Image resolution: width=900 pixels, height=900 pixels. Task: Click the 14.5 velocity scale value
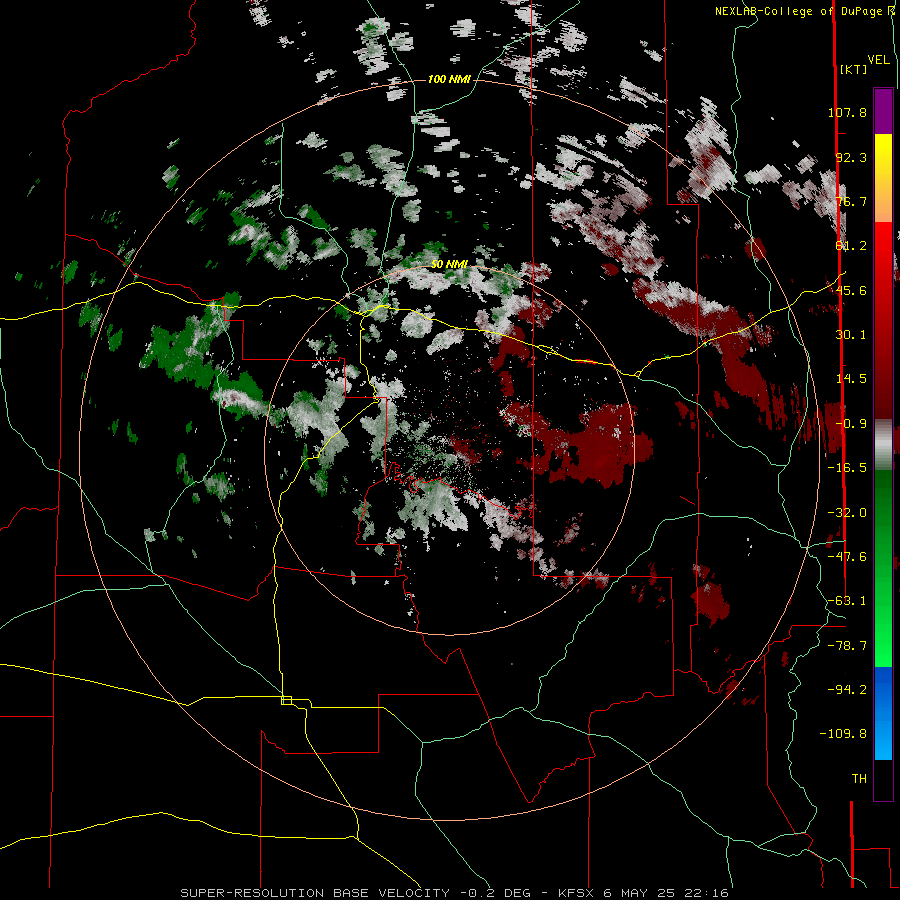coord(851,379)
